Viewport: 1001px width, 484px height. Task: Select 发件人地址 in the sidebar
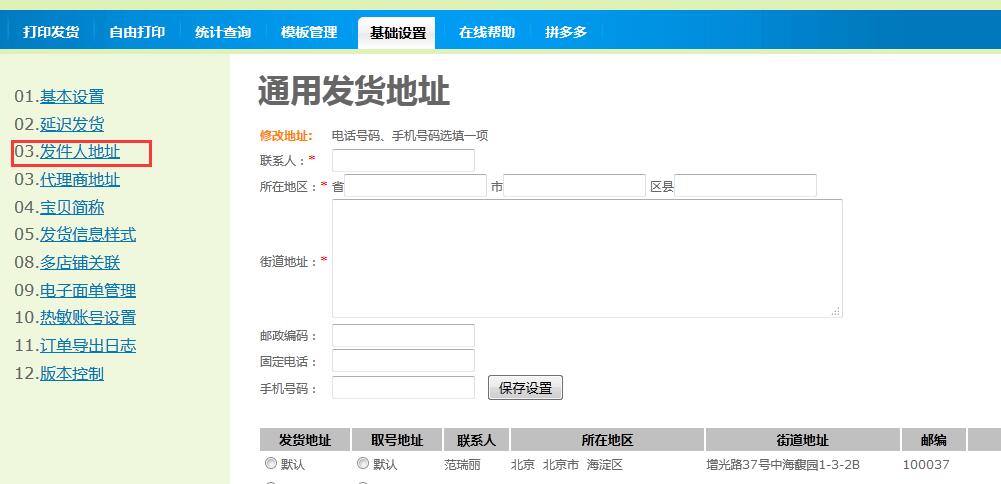coord(80,152)
